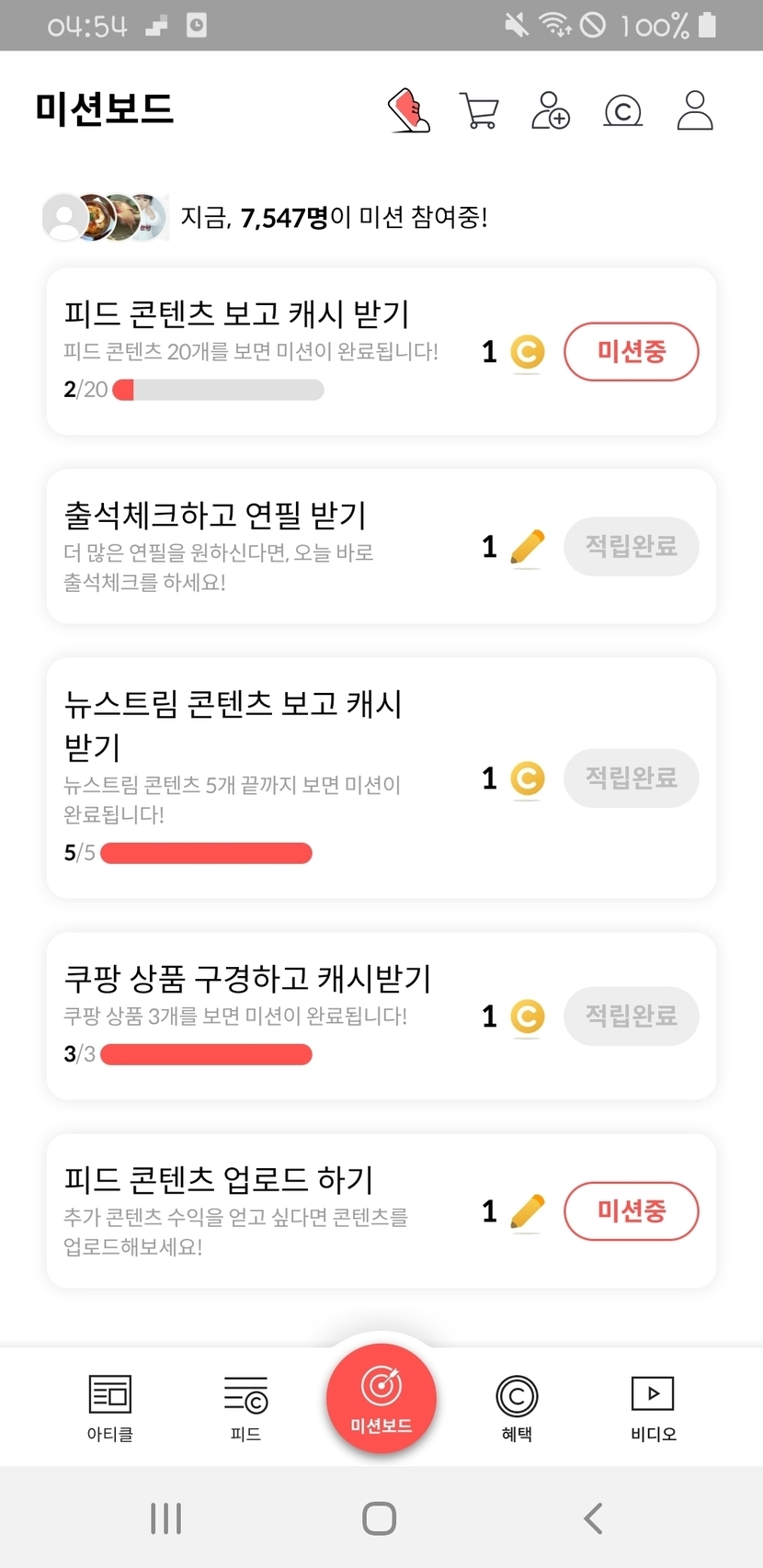Screen dimensions: 763x1568
Task: Tap the pencil reward icon for 출석체크
Action: [527, 548]
